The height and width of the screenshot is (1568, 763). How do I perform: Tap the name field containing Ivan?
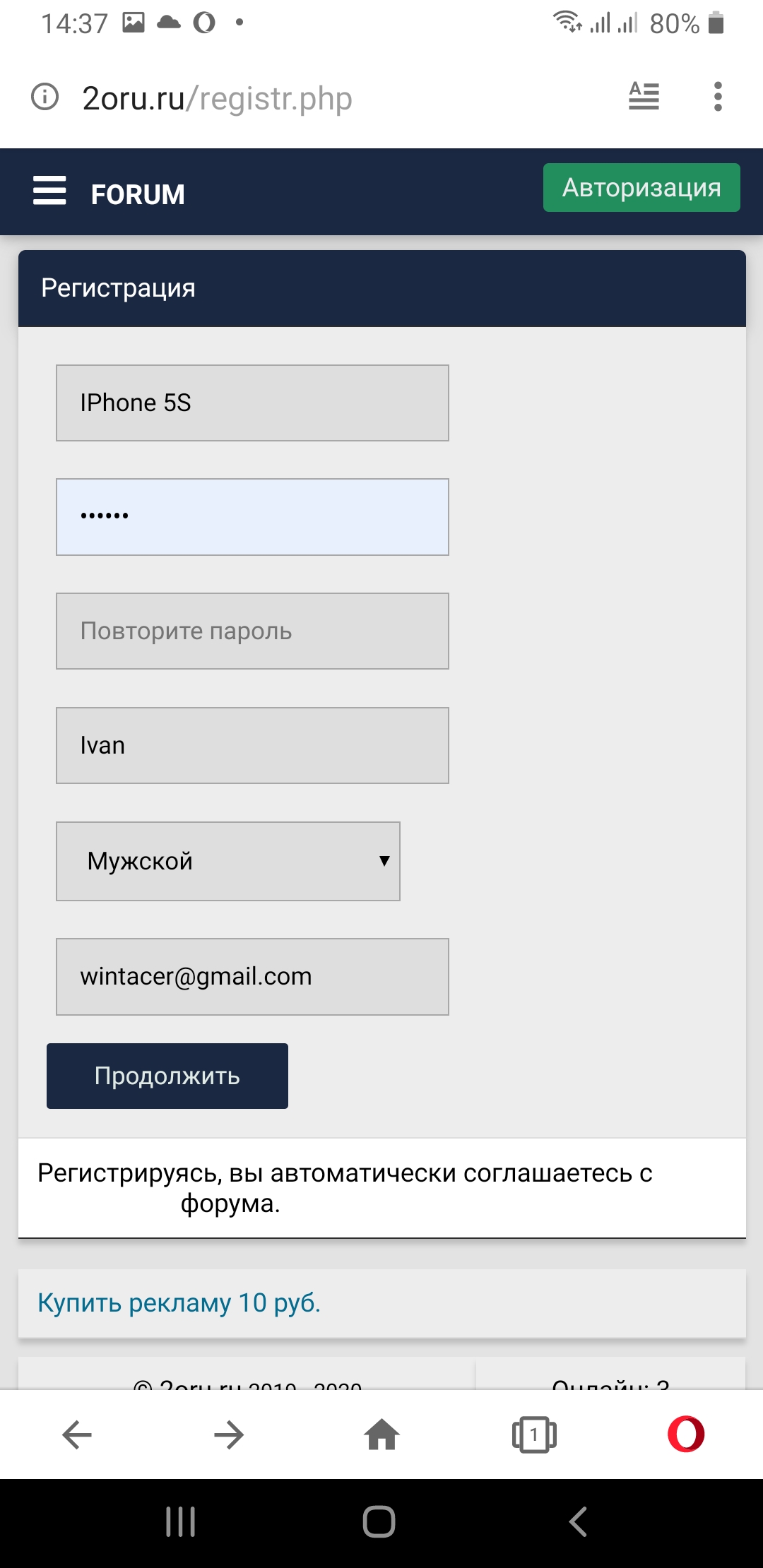tap(252, 745)
